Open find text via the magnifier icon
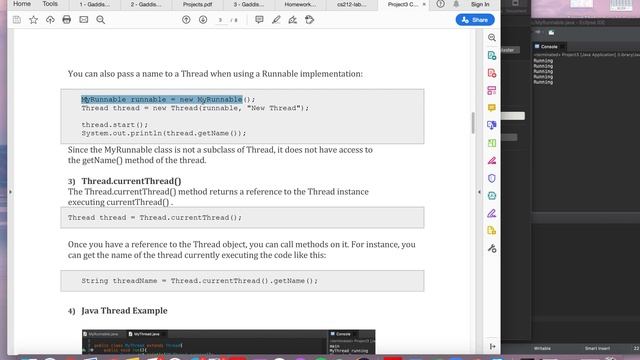 [100, 20]
